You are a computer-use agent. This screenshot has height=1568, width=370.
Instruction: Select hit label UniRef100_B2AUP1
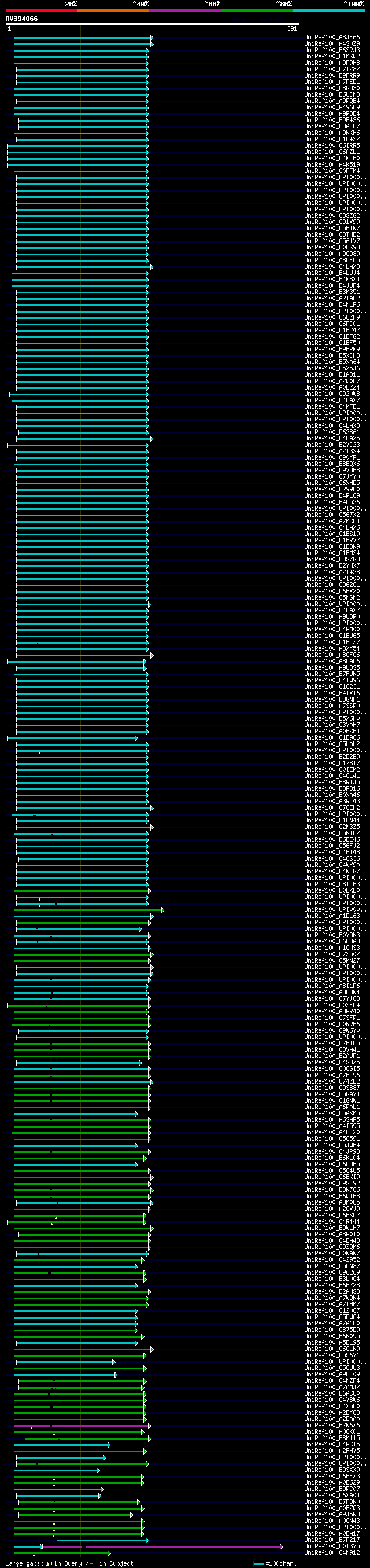pyautogui.click(x=332, y=1056)
